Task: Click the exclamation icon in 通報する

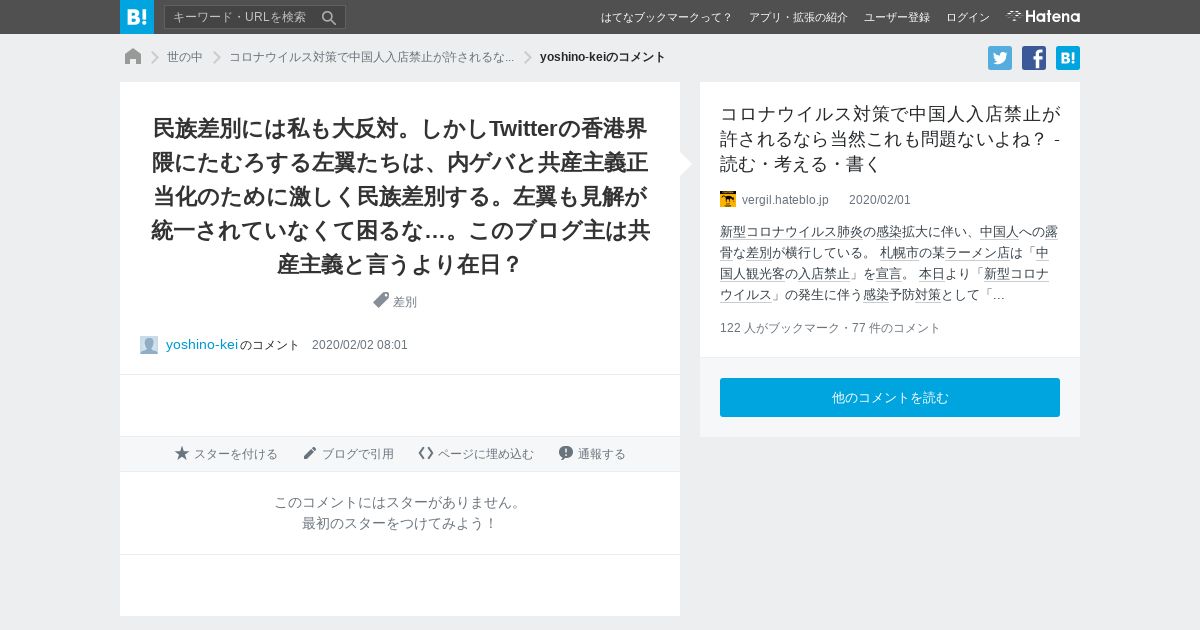Action: coord(566,453)
